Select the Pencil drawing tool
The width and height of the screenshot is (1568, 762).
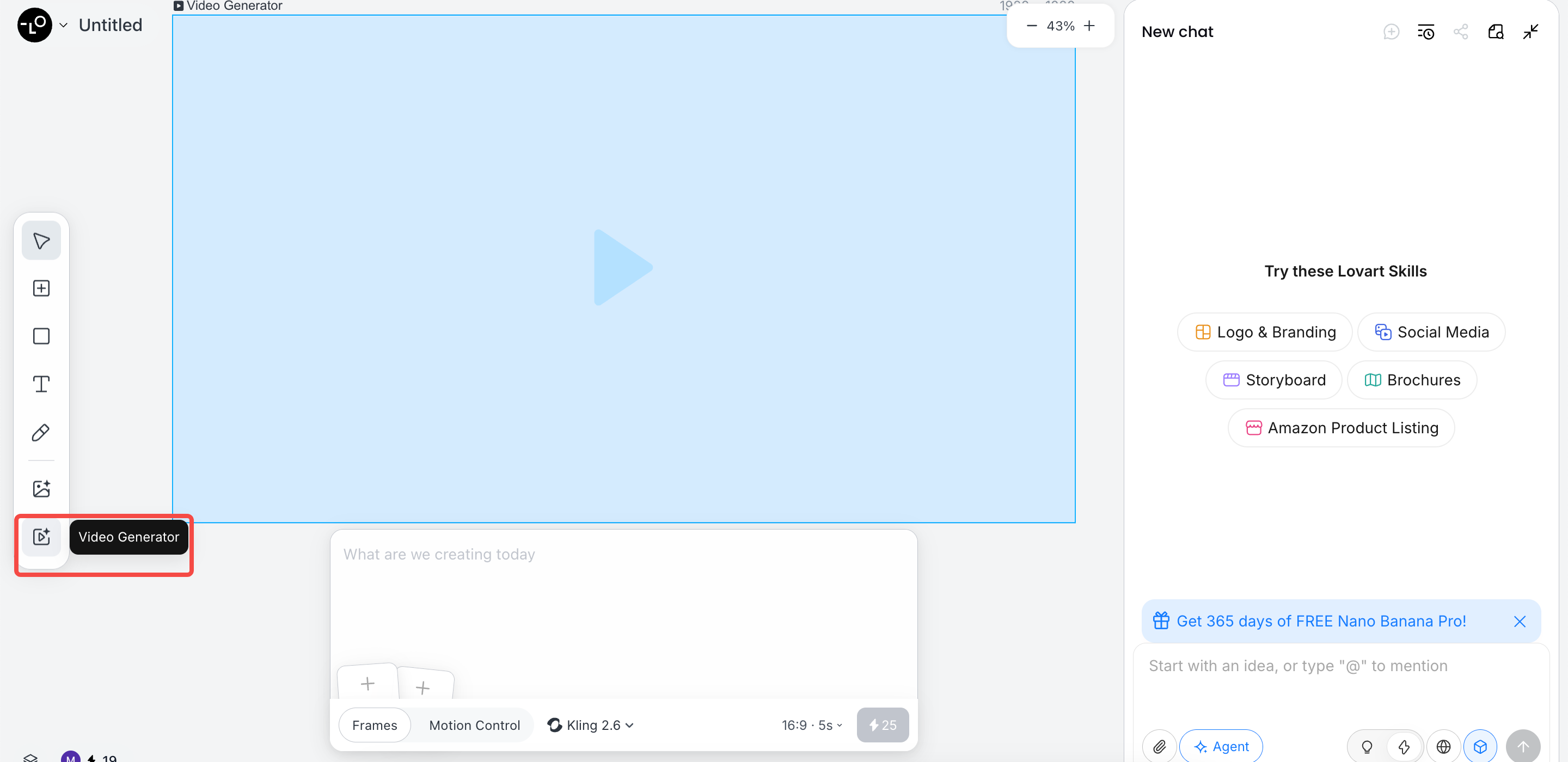[41, 432]
